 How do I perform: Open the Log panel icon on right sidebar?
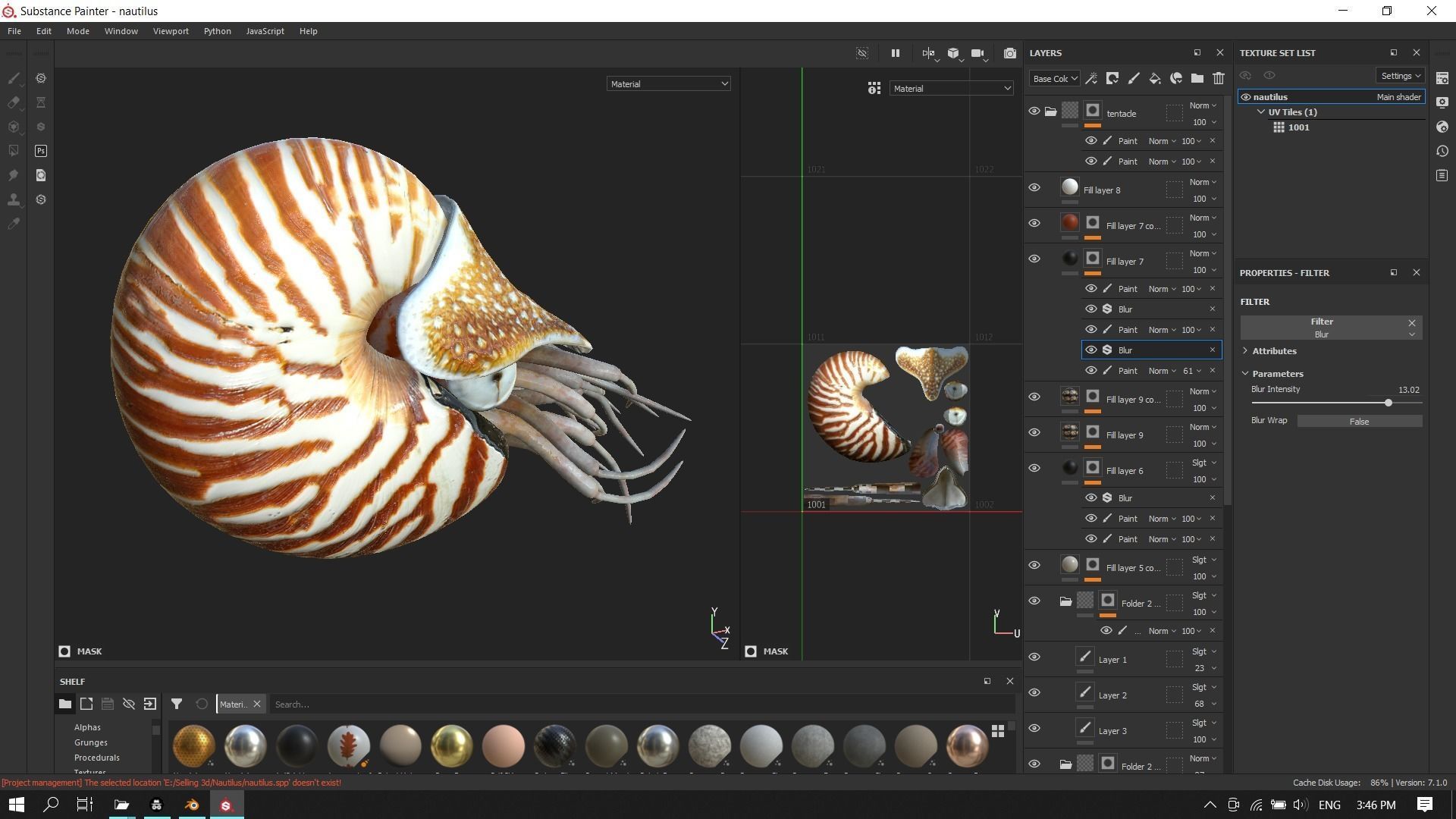pyautogui.click(x=1442, y=175)
